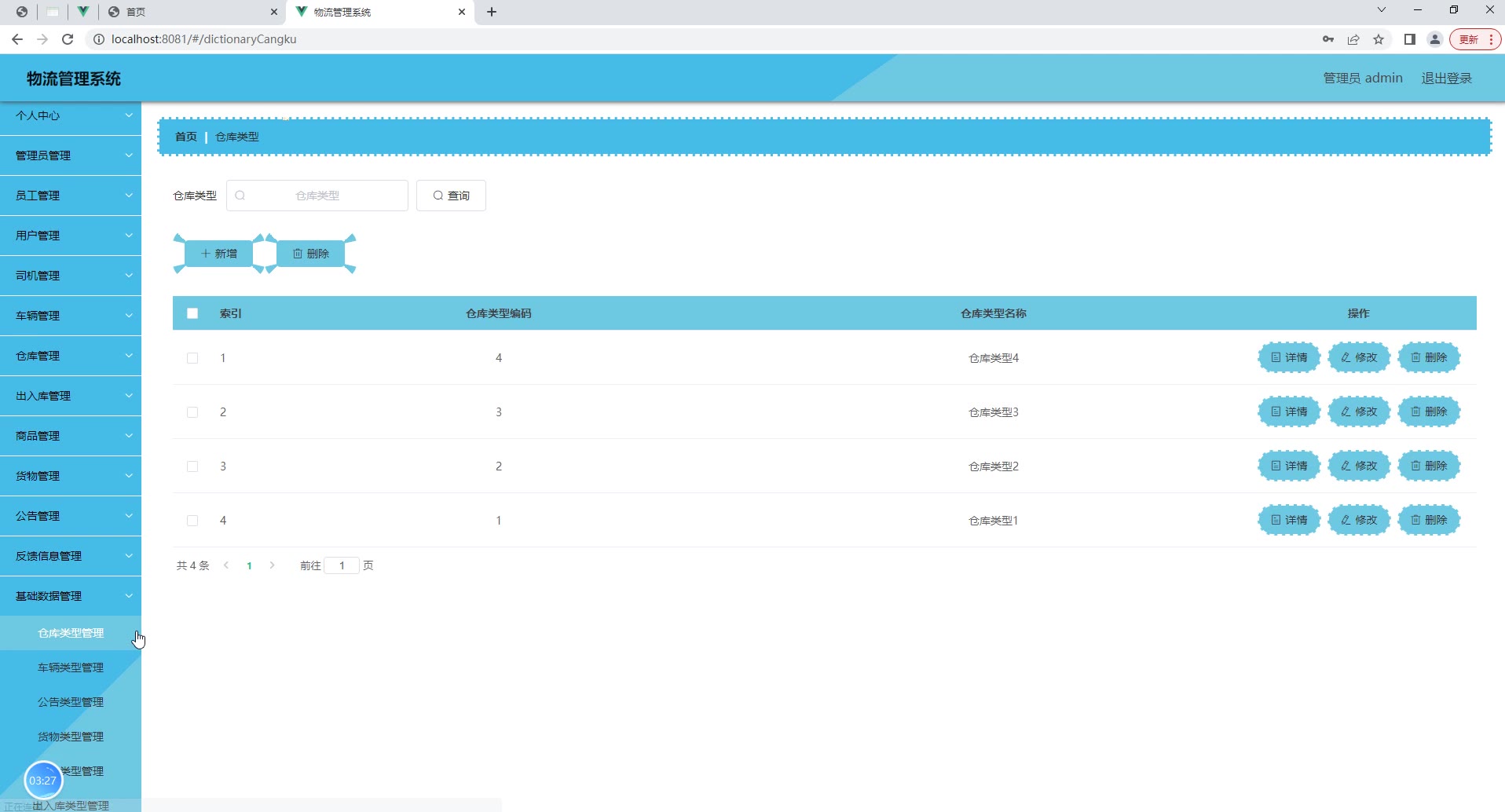Screen dimensions: 1505x812
Task: Click page number 1 in pagination
Action: pos(249,565)
